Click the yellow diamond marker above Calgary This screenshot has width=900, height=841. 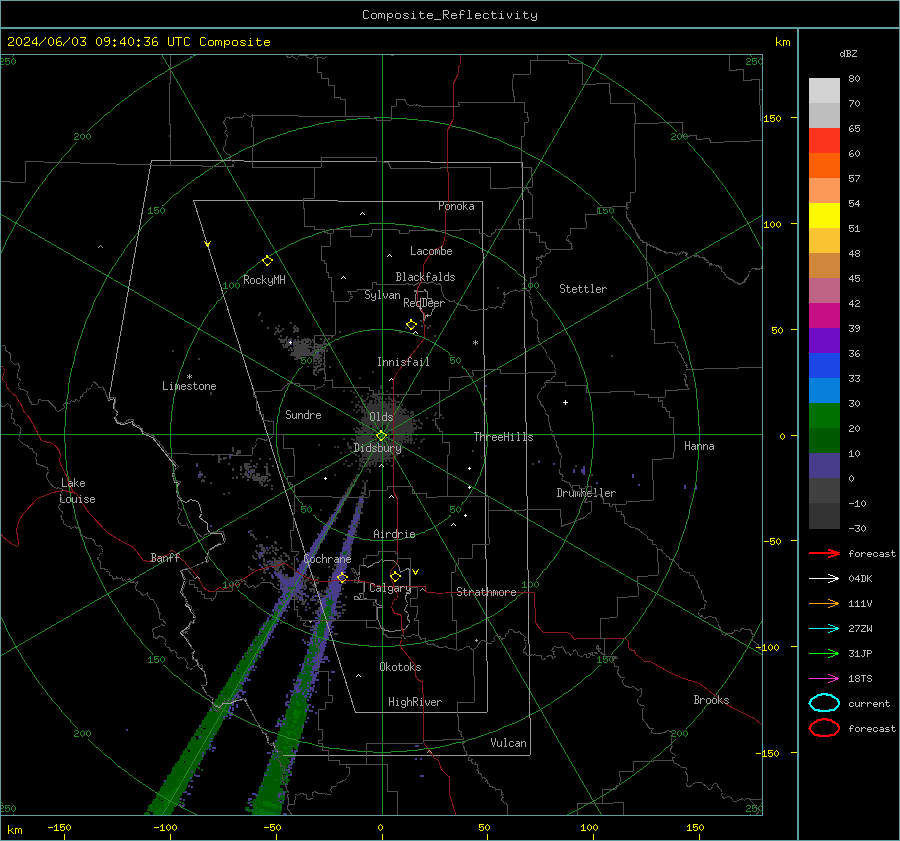tap(395, 576)
